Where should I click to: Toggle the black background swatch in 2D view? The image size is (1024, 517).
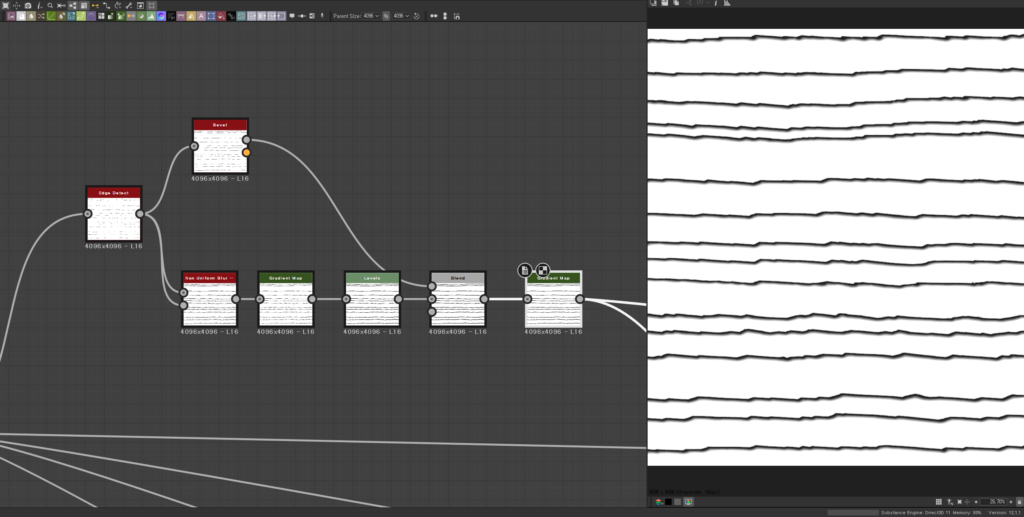coord(667,501)
